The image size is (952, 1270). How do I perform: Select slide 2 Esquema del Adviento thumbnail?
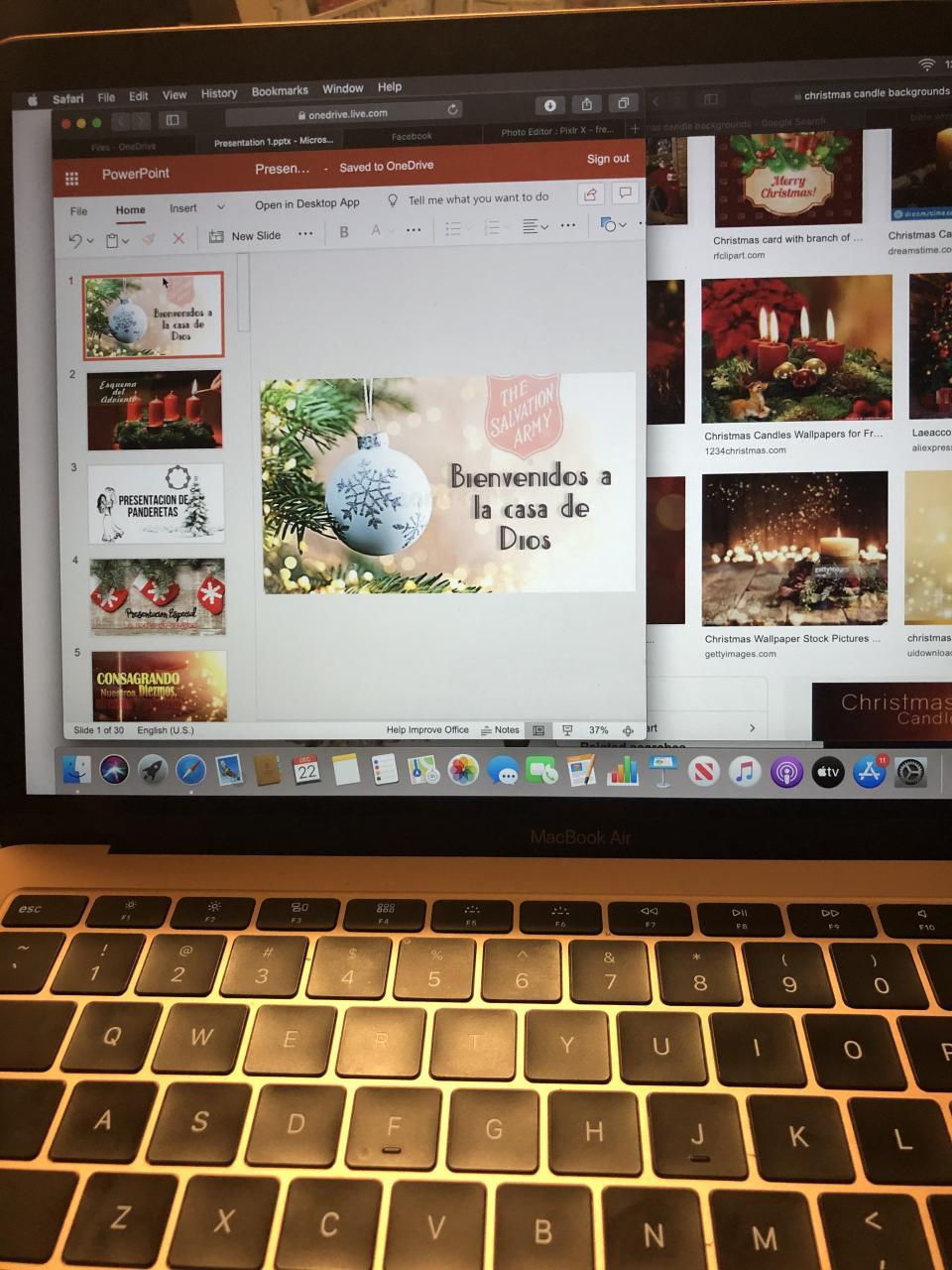pyautogui.click(x=155, y=410)
